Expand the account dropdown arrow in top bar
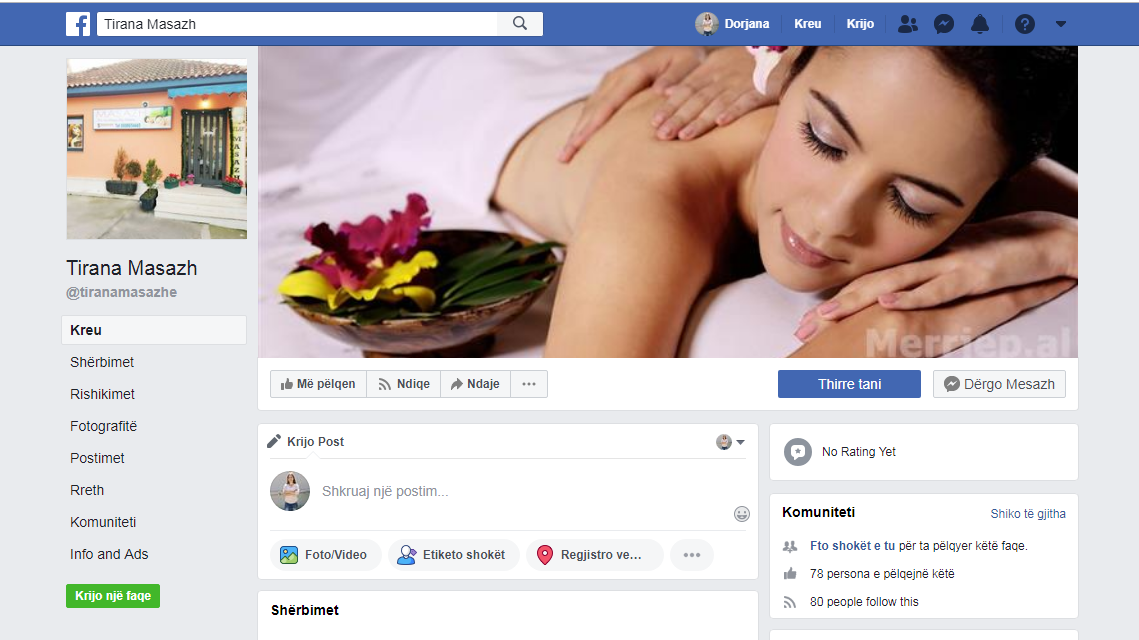Screen dimensions: 1139x640 (1061, 24)
